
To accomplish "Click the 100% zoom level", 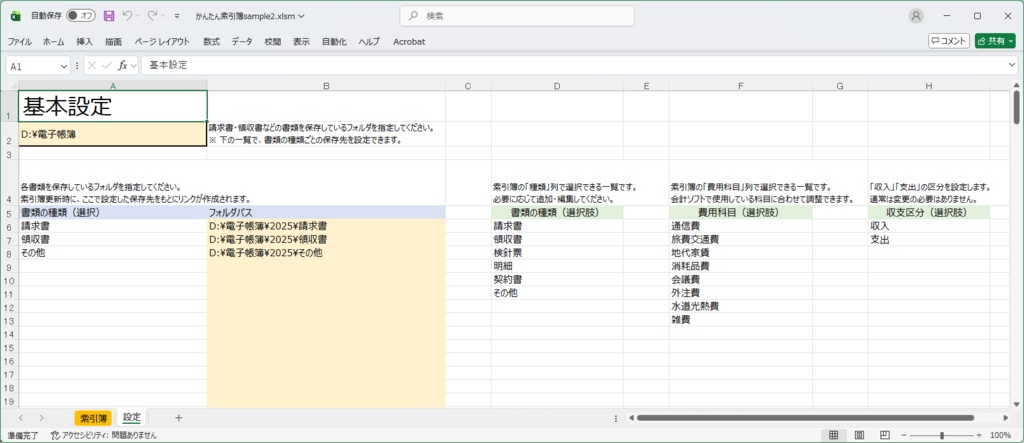I will click(x=1000, y=435).
